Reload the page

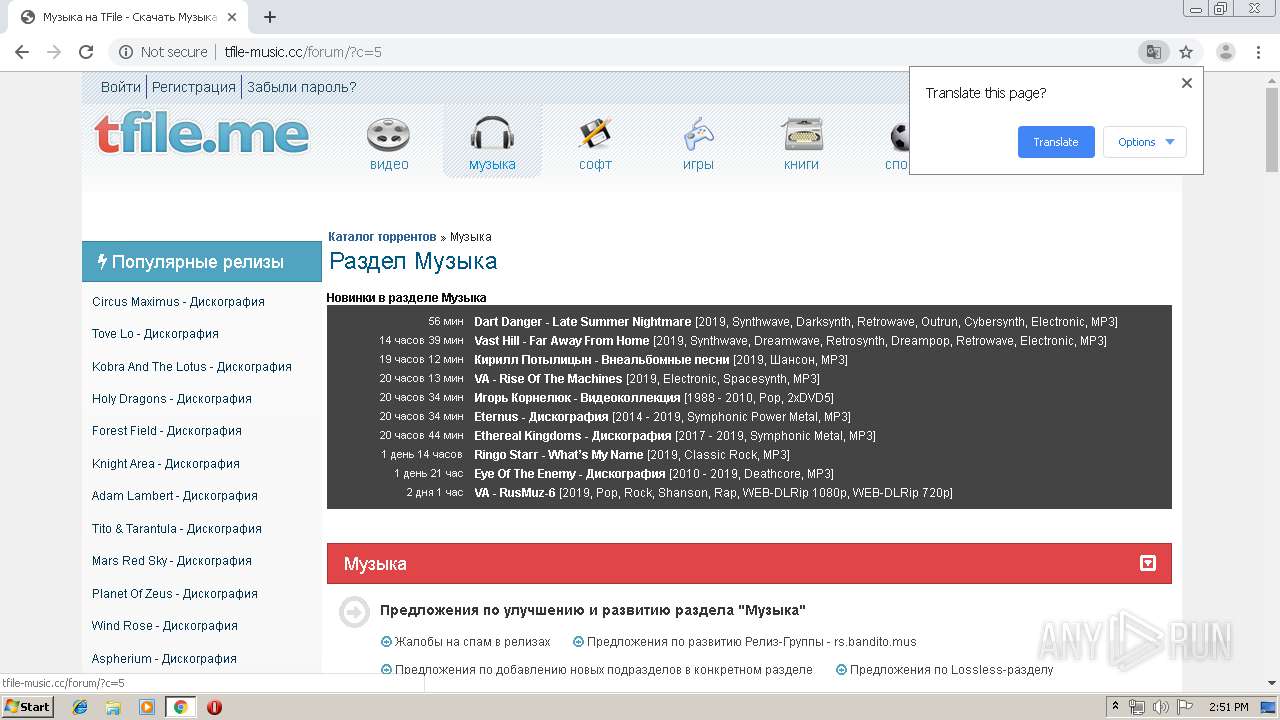(86, 52)
